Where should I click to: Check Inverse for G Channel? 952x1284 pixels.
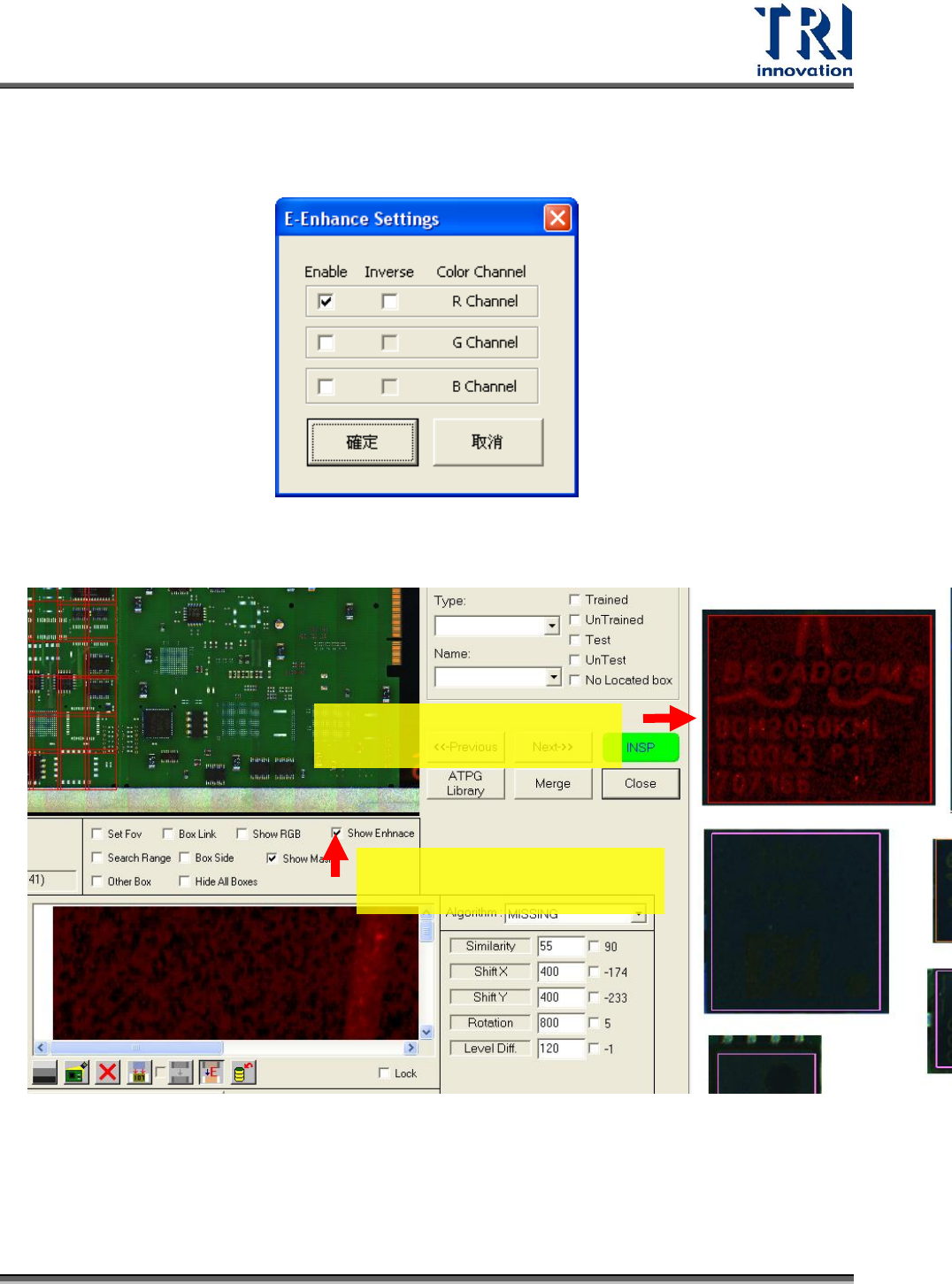coord(389,342)
